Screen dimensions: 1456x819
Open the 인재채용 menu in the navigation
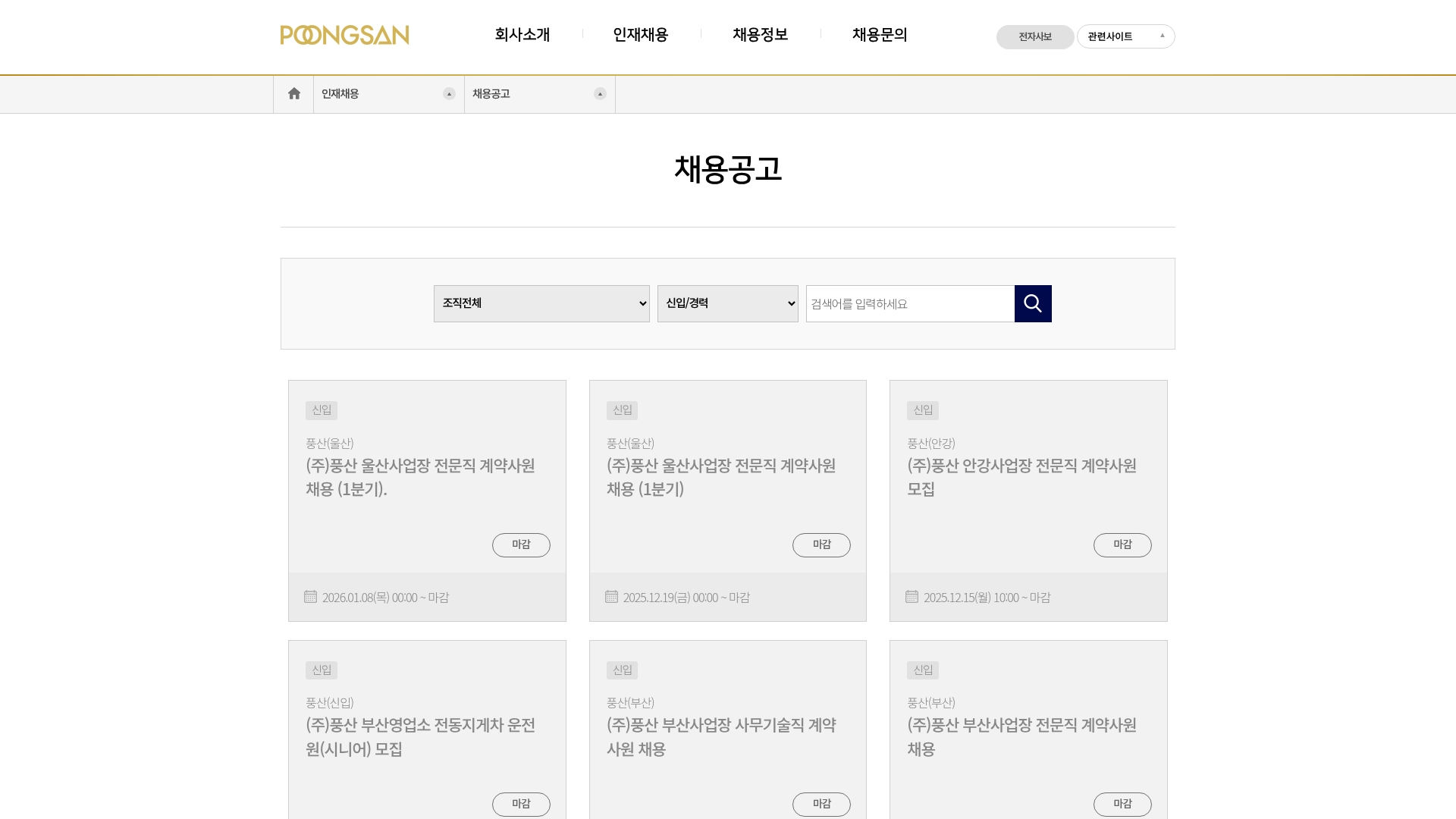[x=640, y=35]
